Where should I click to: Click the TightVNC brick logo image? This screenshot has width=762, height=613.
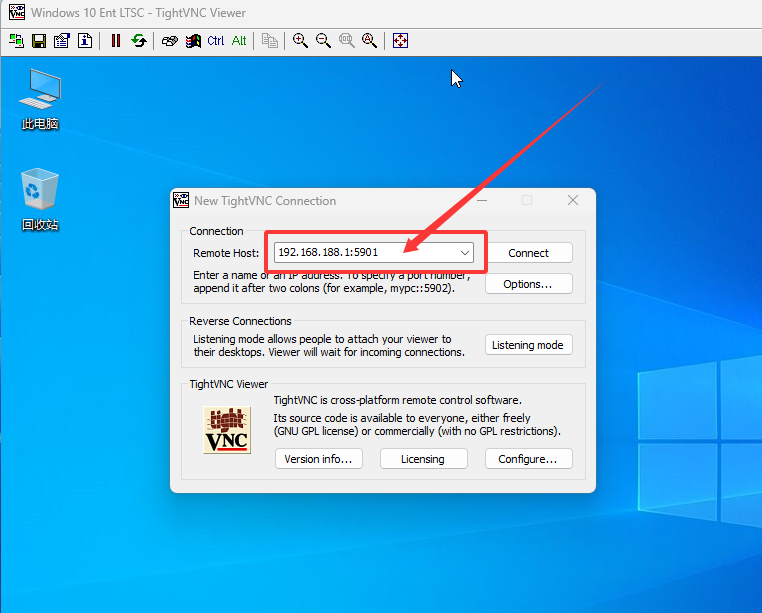pyautogui.click(x=227, y=430)
